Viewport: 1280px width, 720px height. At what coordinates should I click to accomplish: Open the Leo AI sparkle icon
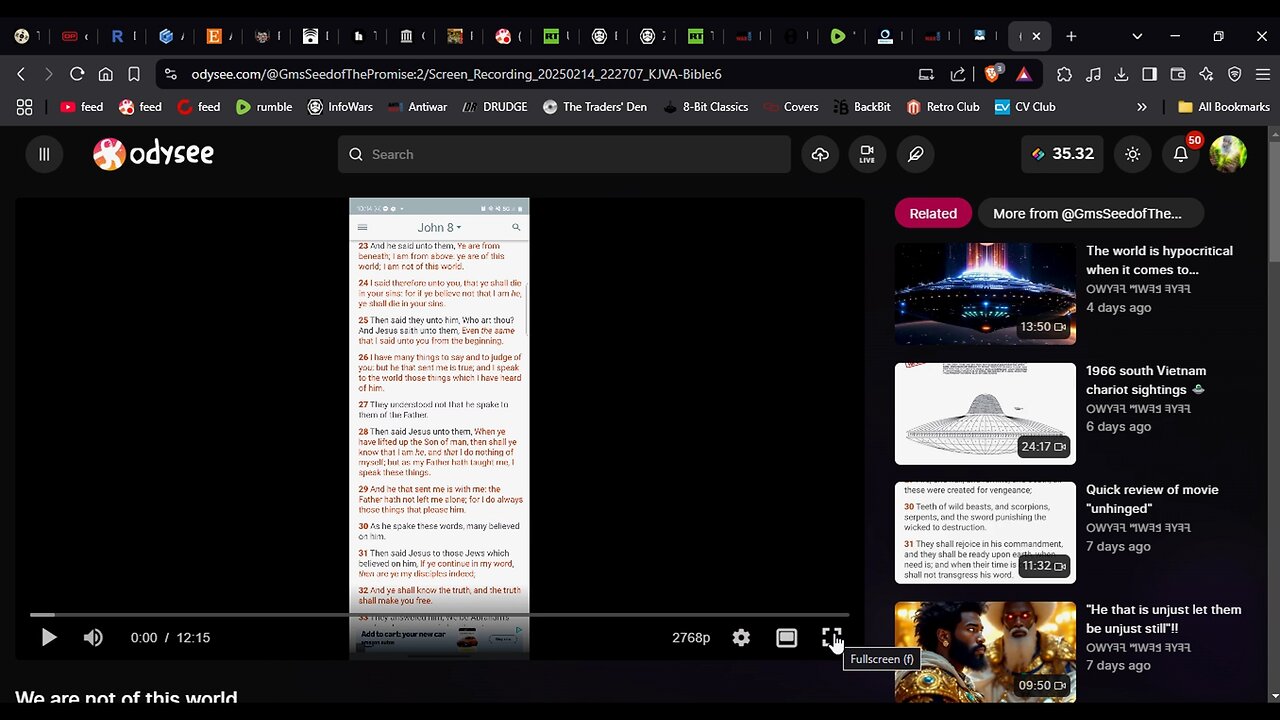pyautogui.click(x=1206, y=74)
